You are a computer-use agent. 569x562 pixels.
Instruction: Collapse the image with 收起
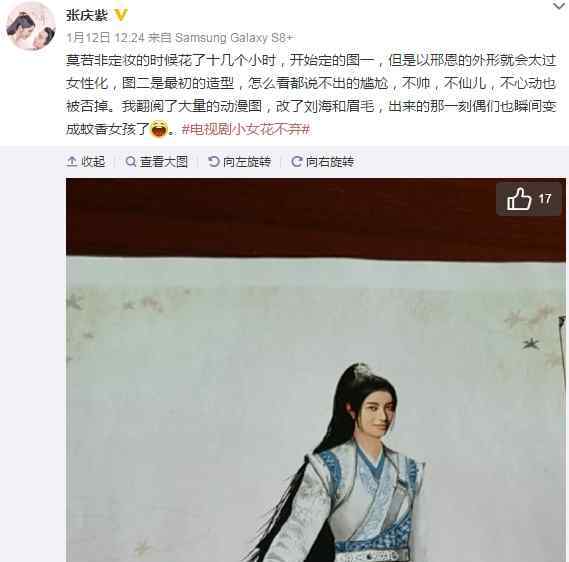pyautogui.click(x=86, y=161)
